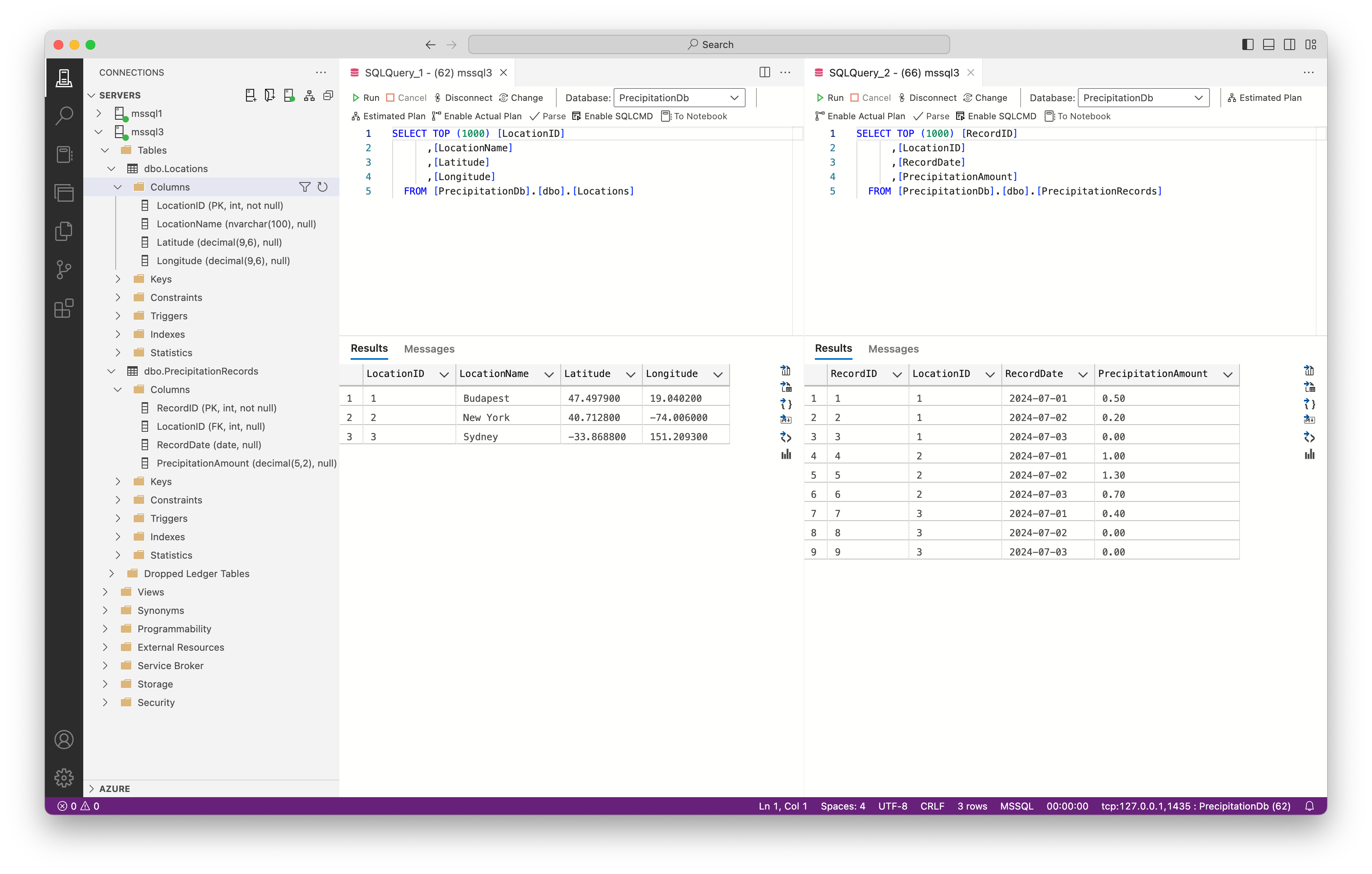1372x874 pixels.
Task: Click the Collapse All icon in Servers header
Action: point(328,95)
